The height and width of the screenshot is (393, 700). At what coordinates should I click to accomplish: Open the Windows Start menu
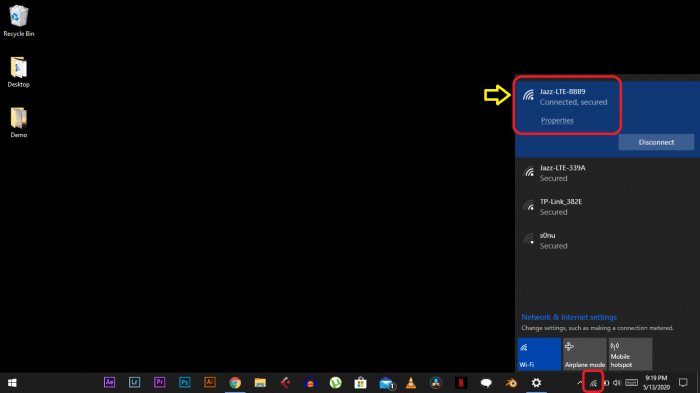click(12, 383)
